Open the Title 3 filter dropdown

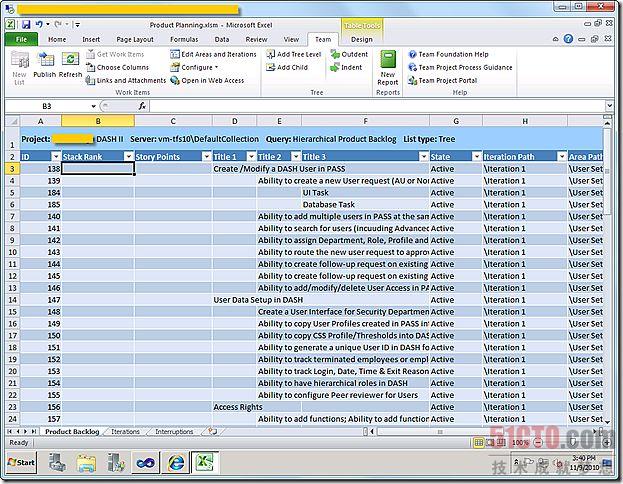pos(424,157)
